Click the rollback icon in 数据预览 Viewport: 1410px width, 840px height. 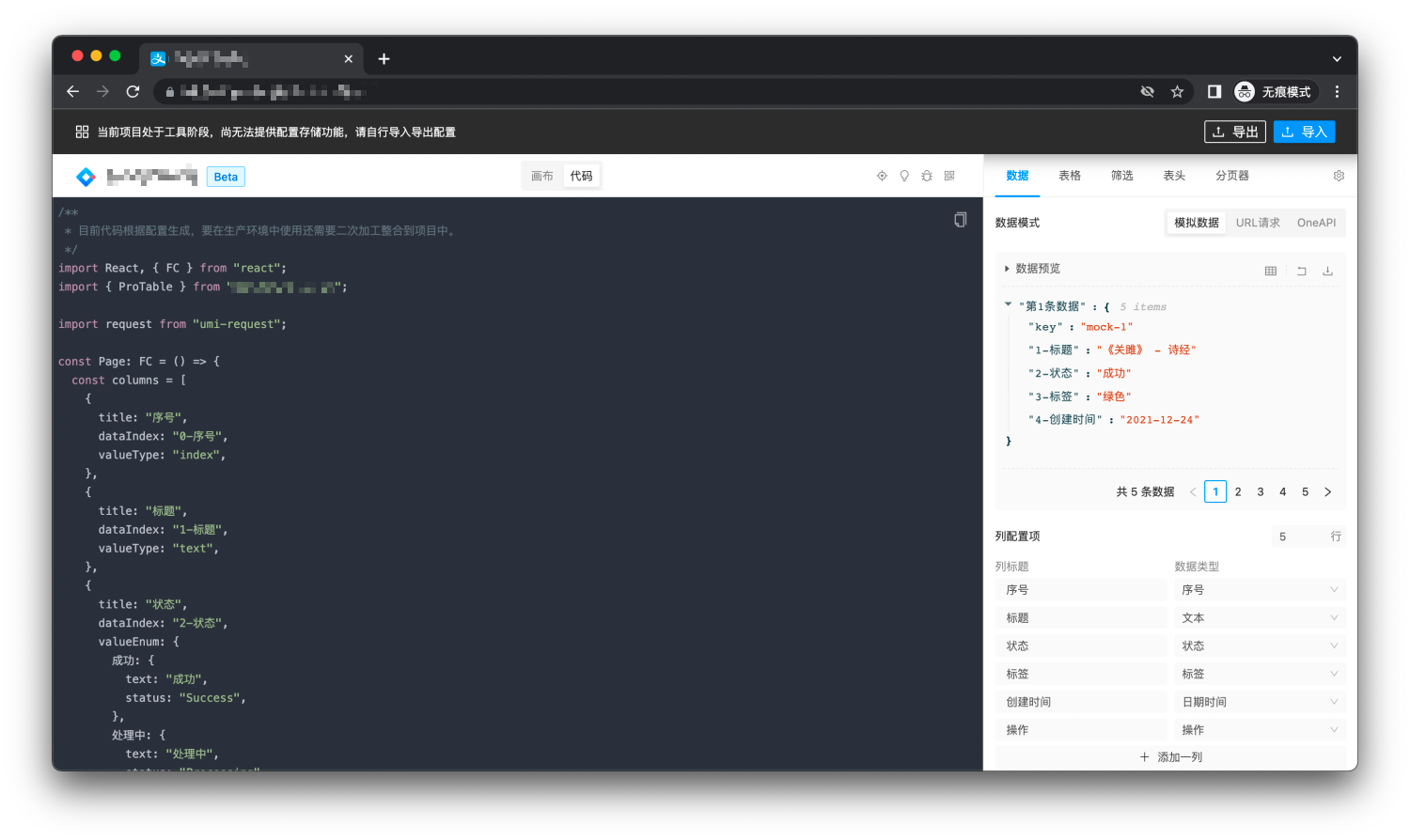coord(1302,271)
